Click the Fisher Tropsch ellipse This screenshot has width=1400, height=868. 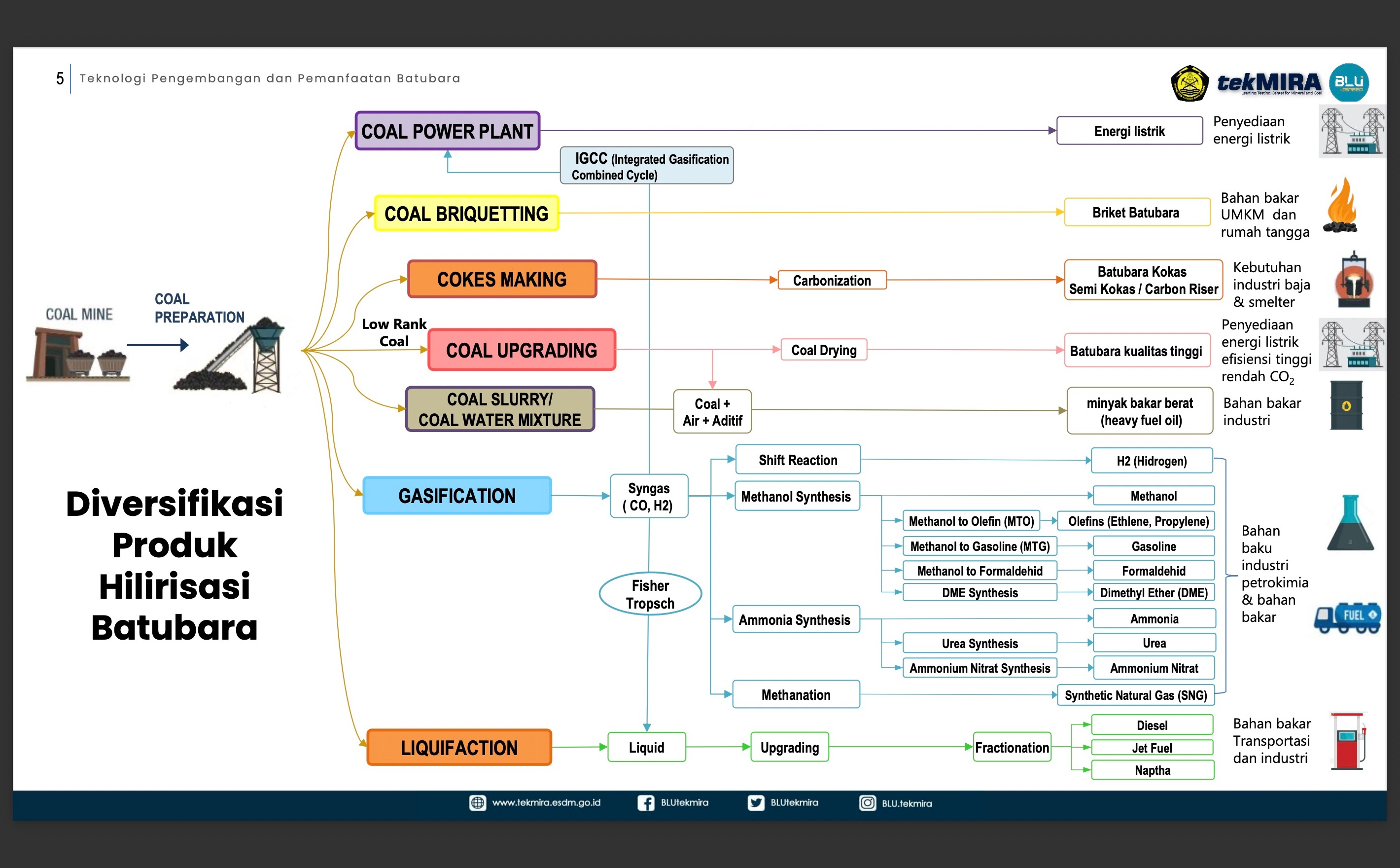pyautogui.click(x=650, y=594)
